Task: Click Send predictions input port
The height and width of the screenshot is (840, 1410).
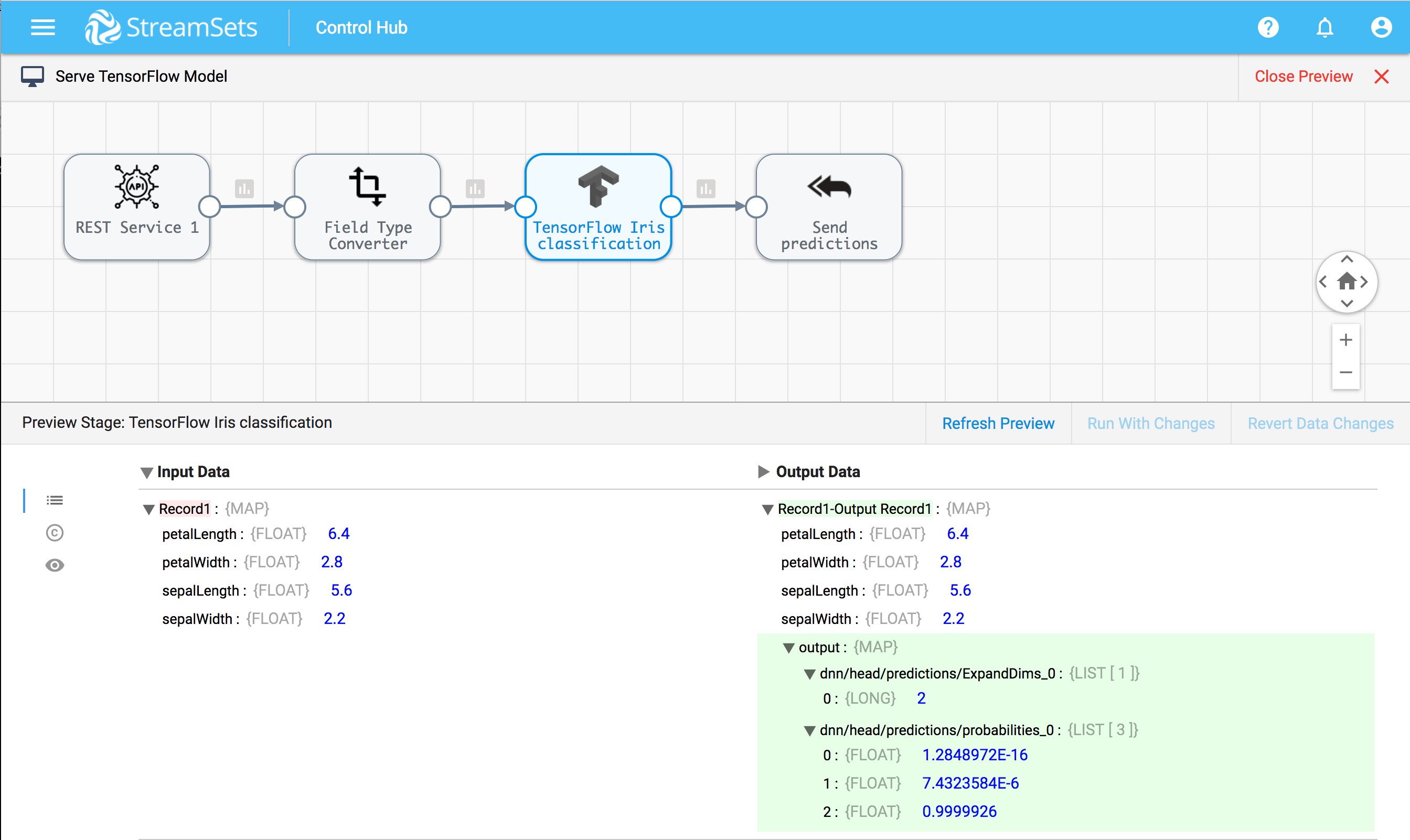Action: point(756,207)
